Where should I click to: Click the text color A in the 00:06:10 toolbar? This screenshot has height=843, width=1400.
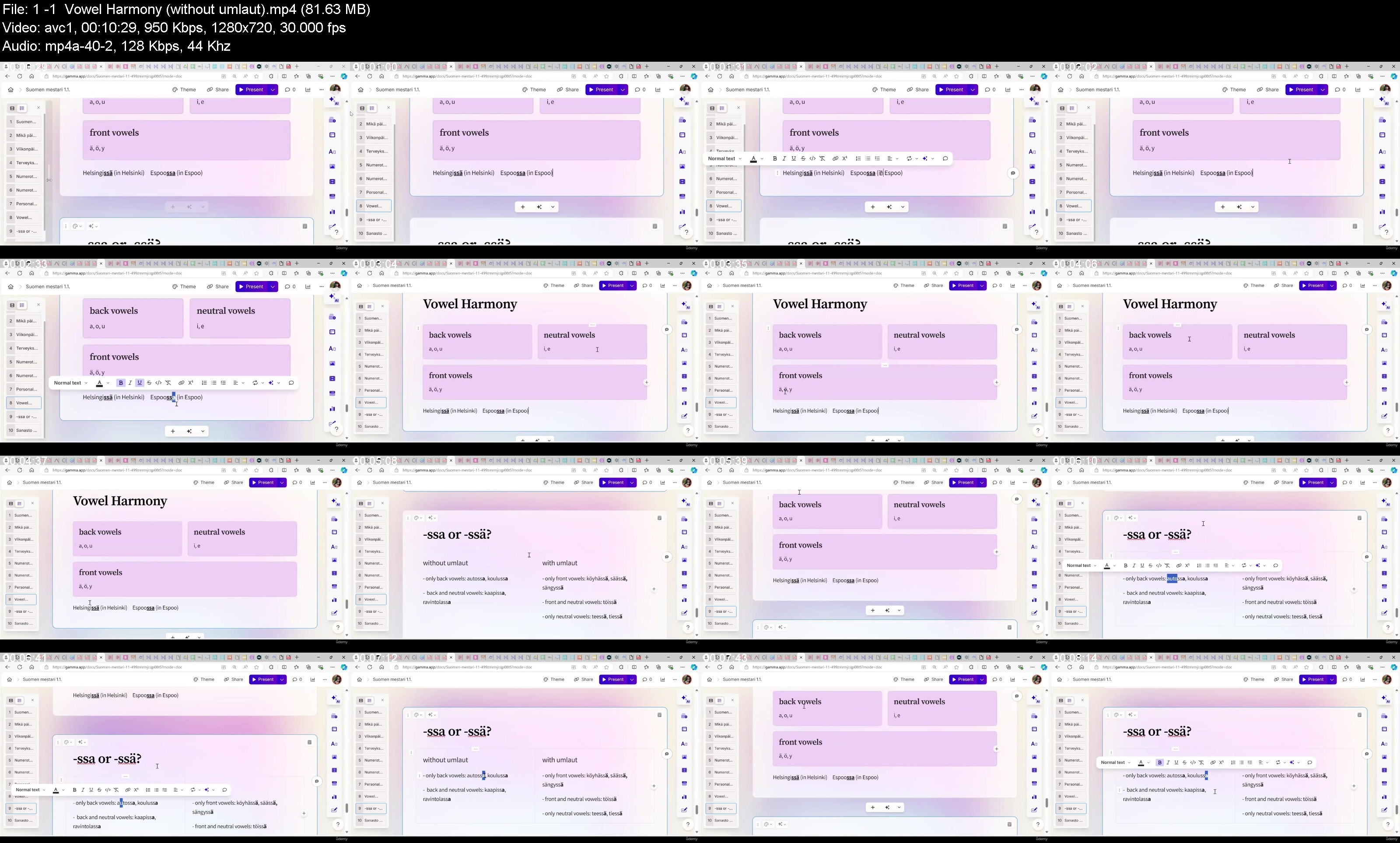click(x=1106, y=566)
